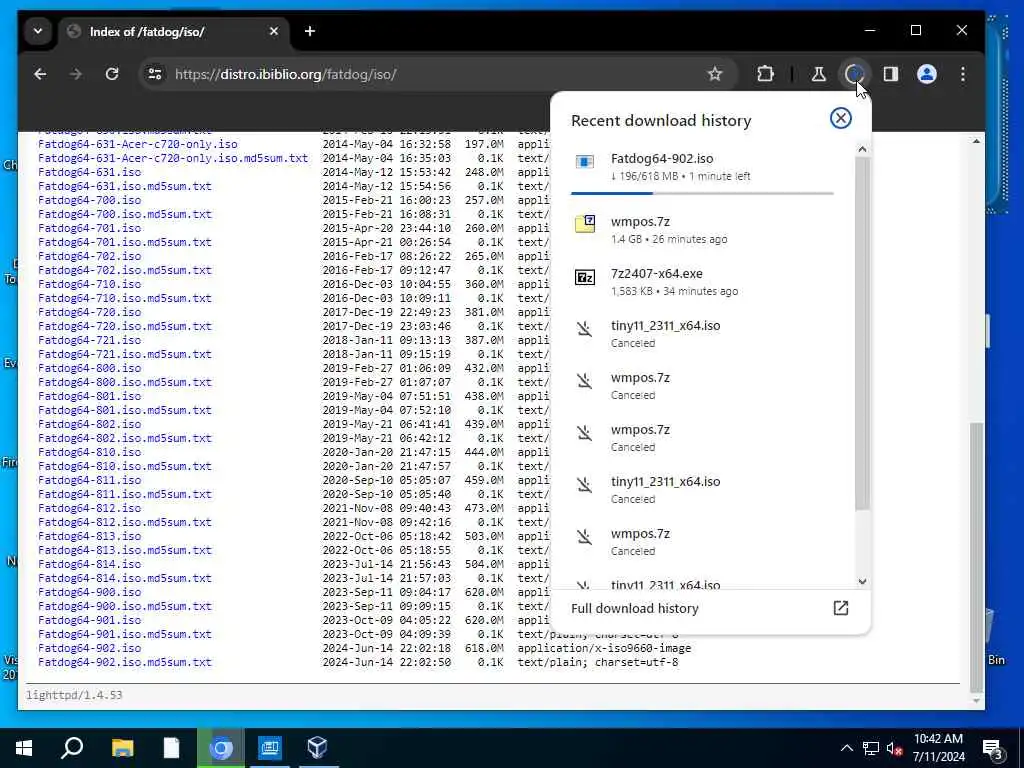Open Fatdog64-710.iso link
Viewport: 1024px width, 768px height.
click(x=89, y=284)
